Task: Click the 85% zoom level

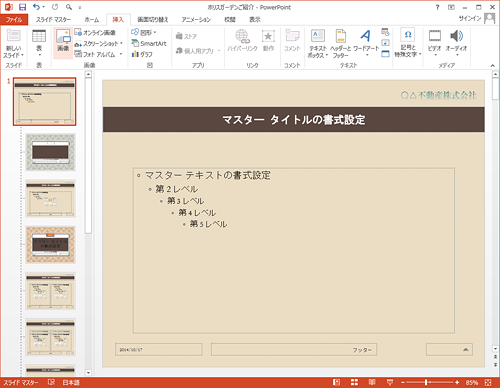Action: pos(472,382)
